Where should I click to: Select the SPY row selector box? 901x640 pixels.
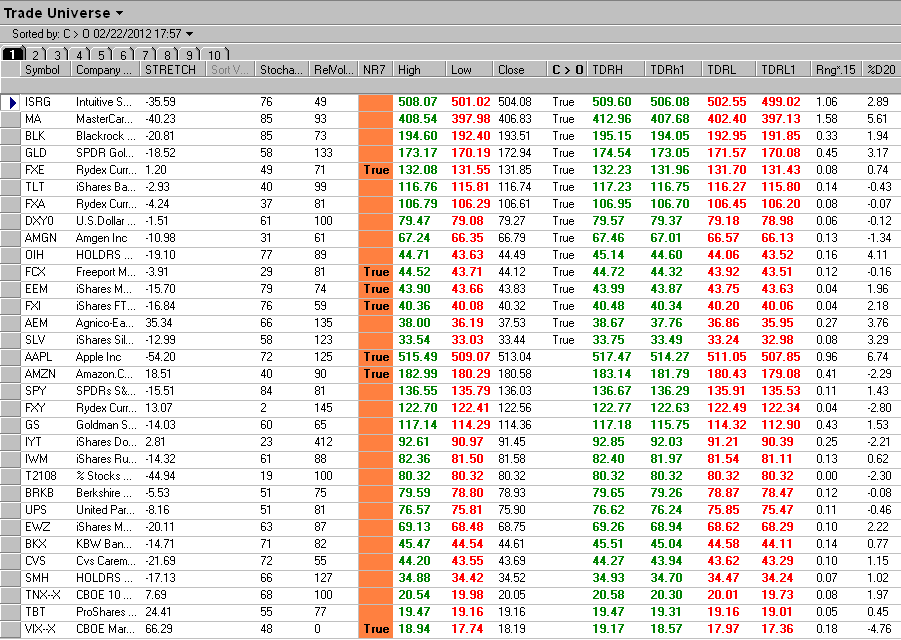(x=11, y=391)
